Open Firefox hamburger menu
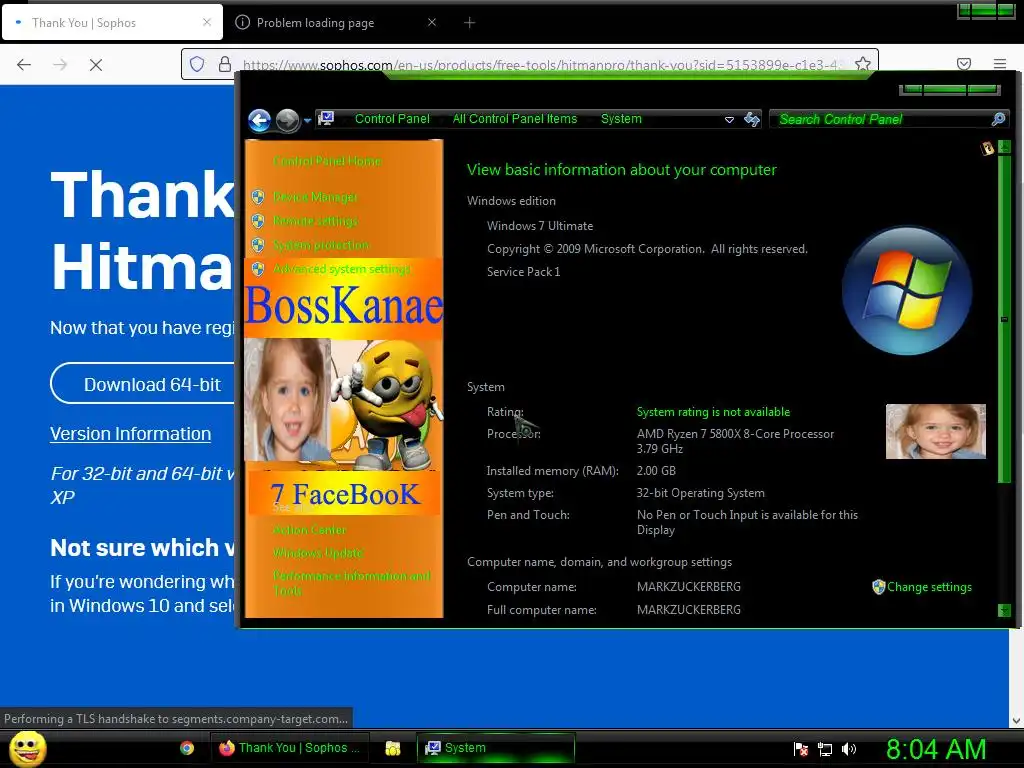The width and height of the screenshot is (1024, 768). click(x=1000, y=64)
